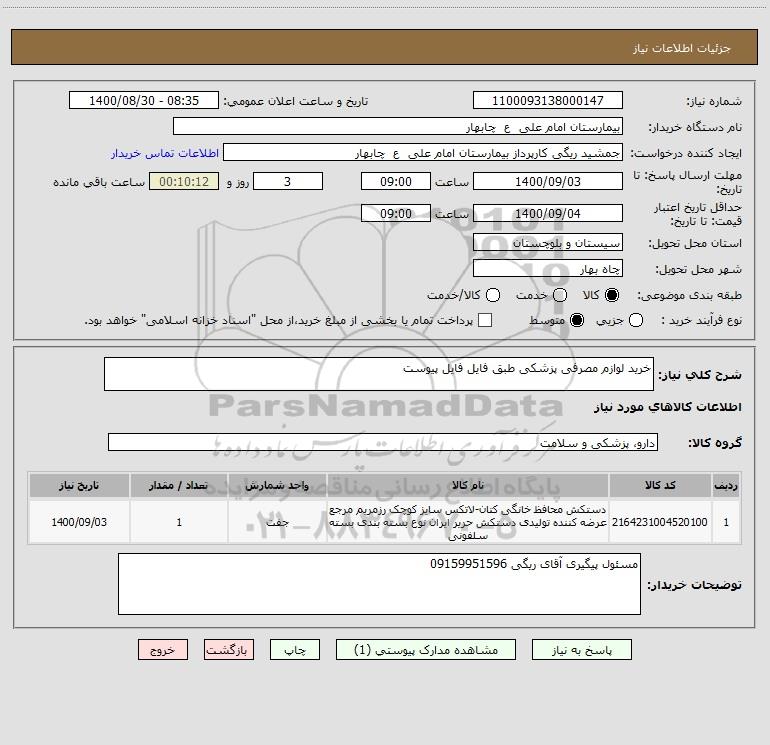
Task: Click the اطلاعات کالاهای مورد نیاز section heading
Action: pos(667,407)
